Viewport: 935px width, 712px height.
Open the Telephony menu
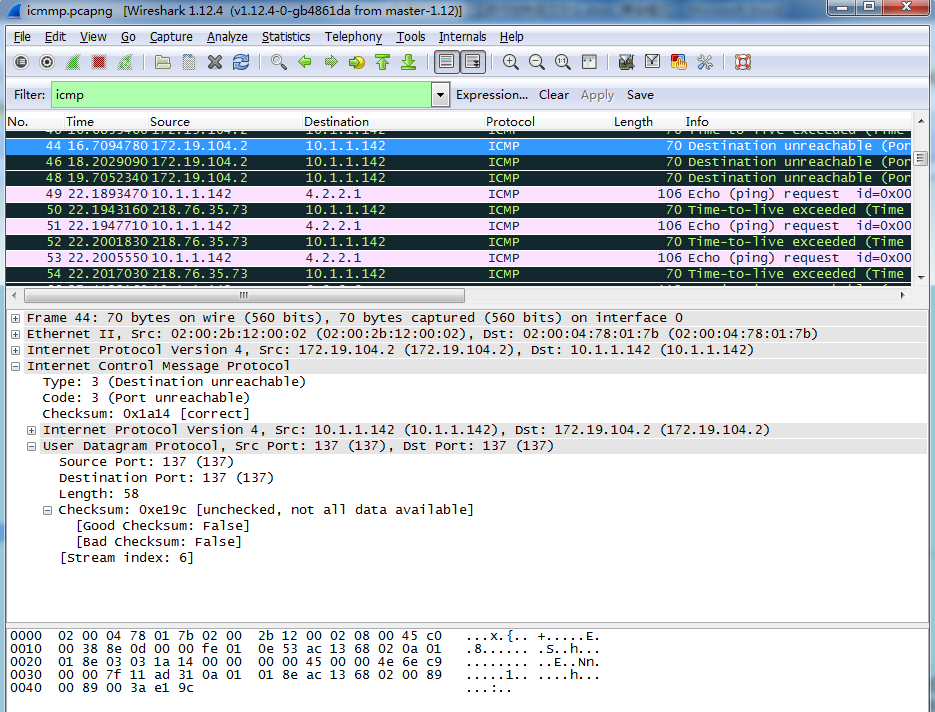353,37
